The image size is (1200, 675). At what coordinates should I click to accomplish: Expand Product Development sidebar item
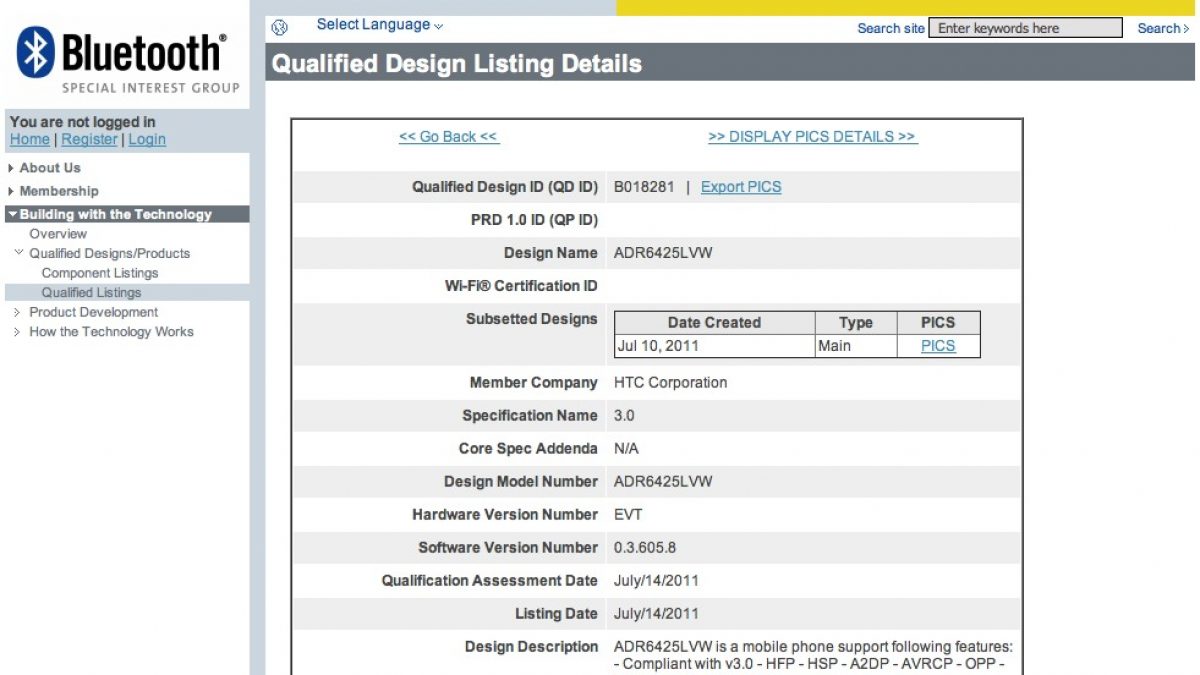tap(93, 312)
